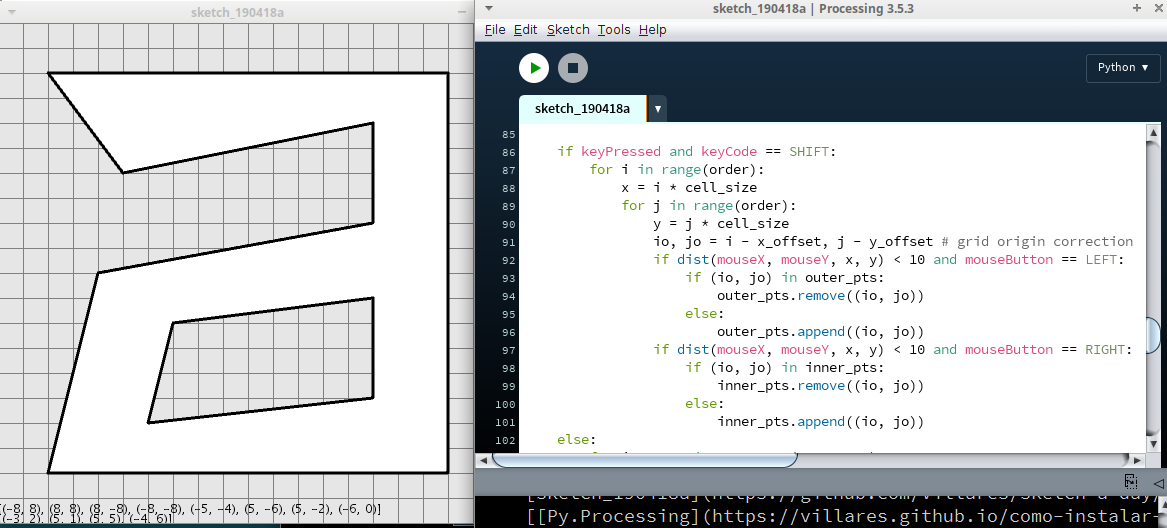The width and height of the screenshot is (1167, 528).
Task: Collapse the console with the triangle icon
Action: click(x=1158, y=482)
